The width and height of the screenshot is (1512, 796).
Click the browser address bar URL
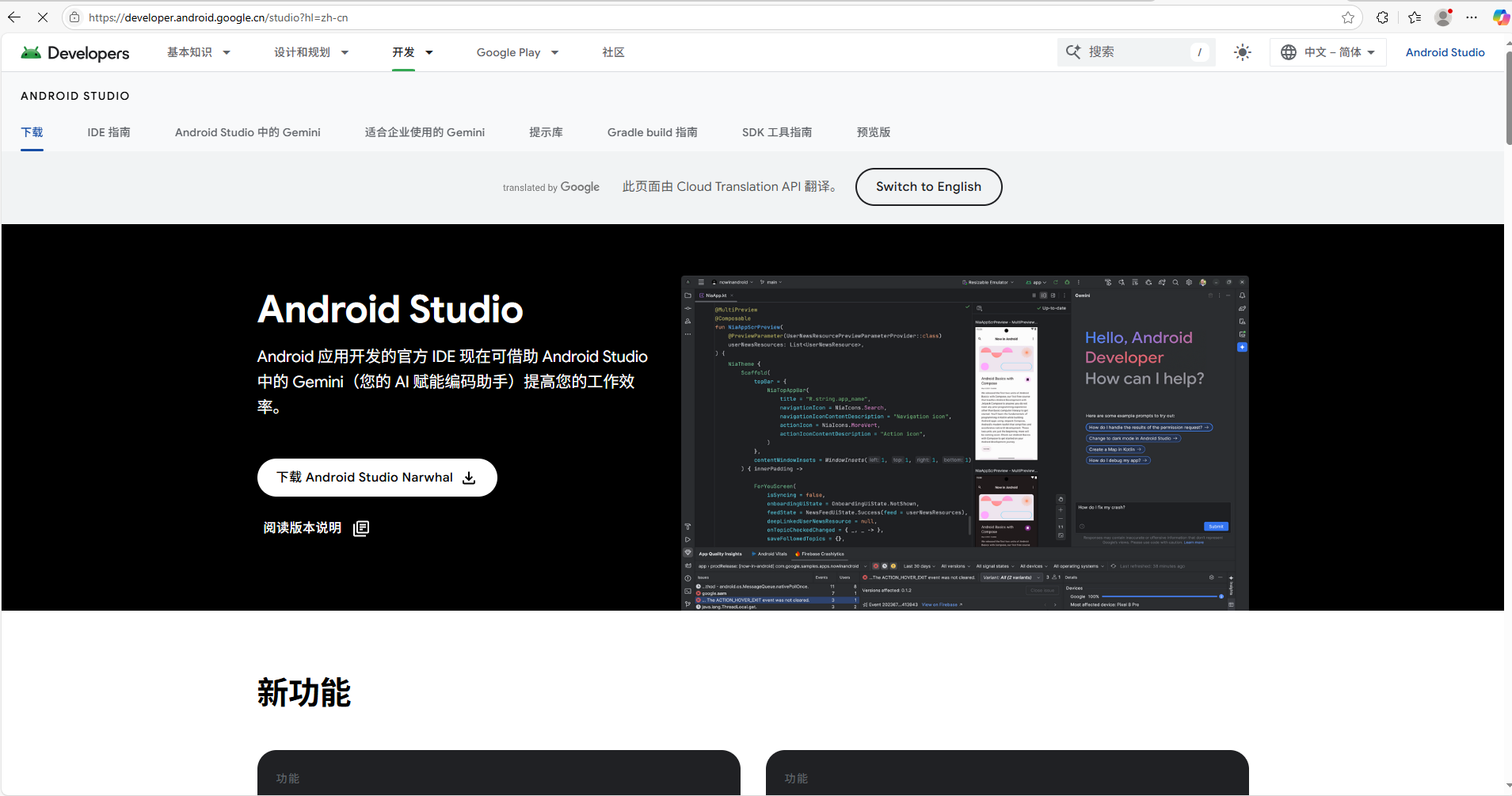tap(218, 17)
